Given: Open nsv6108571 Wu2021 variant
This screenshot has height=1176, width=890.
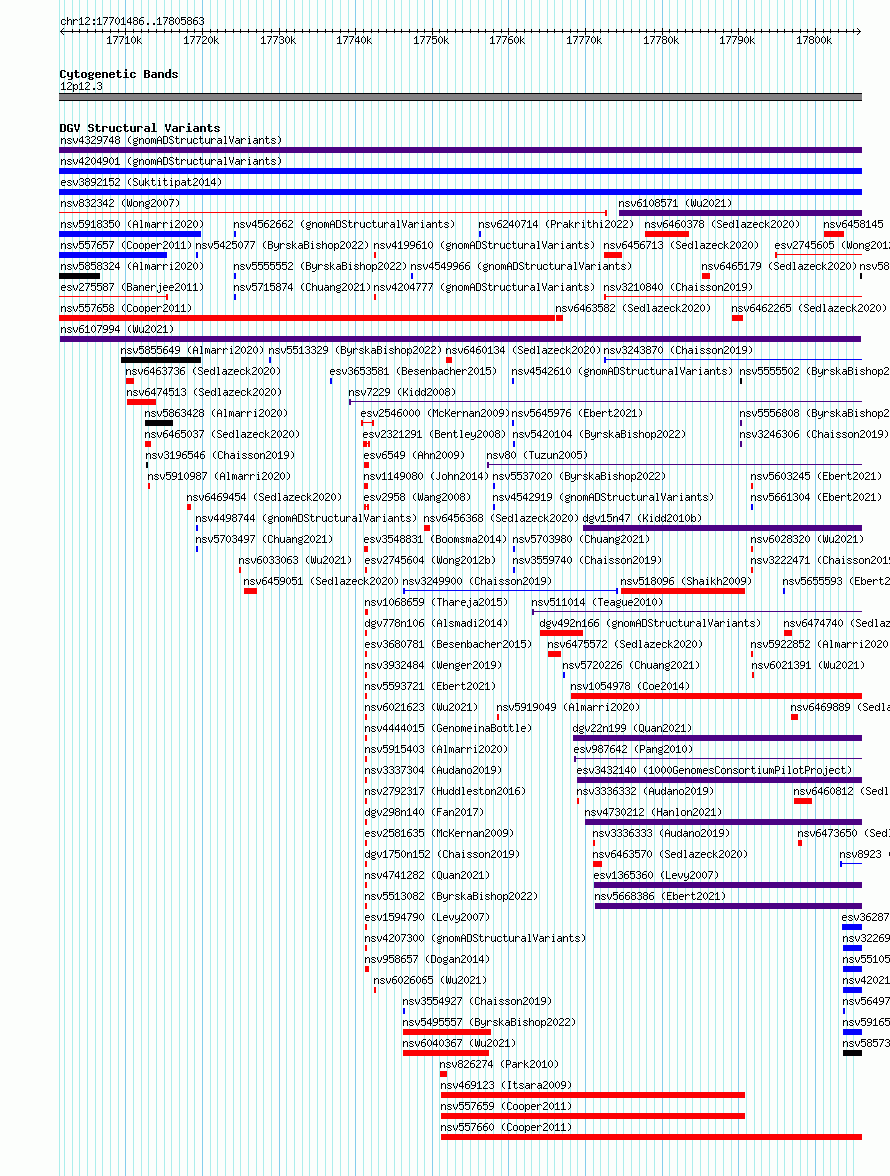Looking at the screenshot, I should 675,203.
